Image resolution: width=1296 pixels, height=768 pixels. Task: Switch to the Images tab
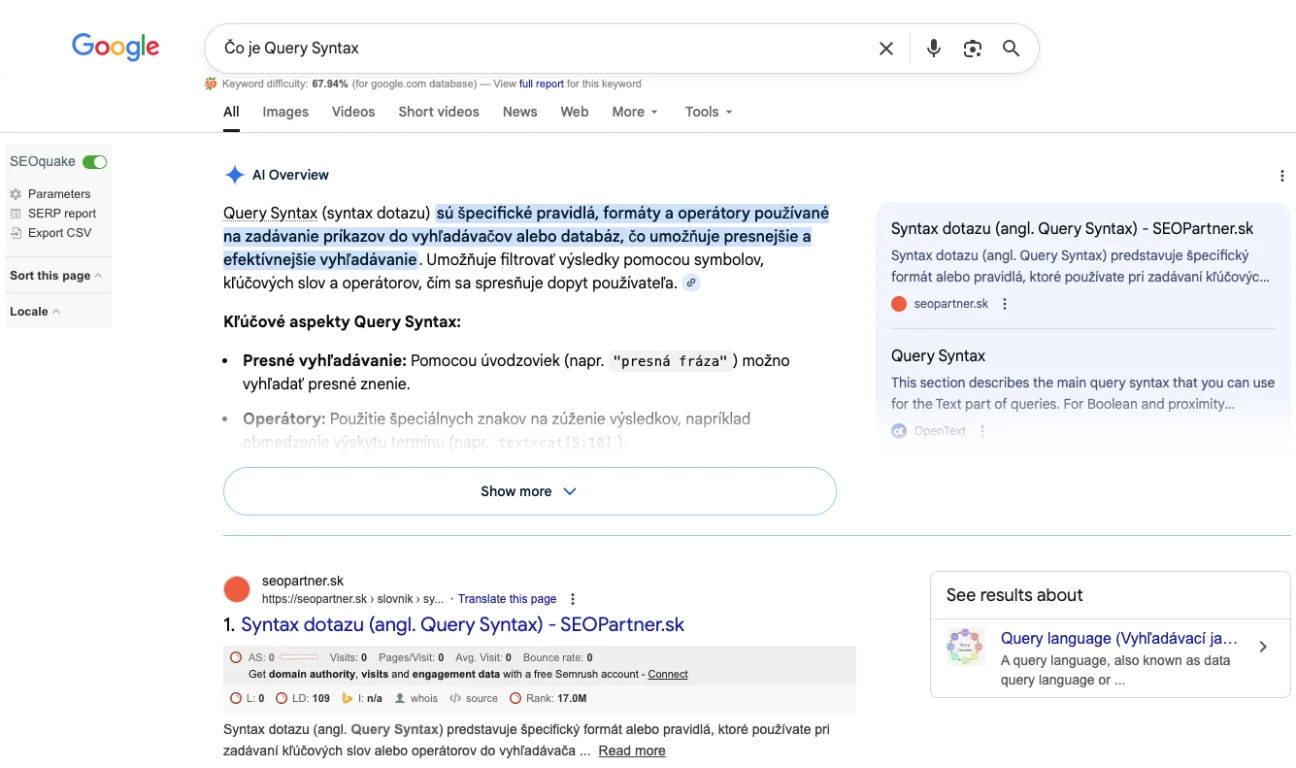coord(285,112)
